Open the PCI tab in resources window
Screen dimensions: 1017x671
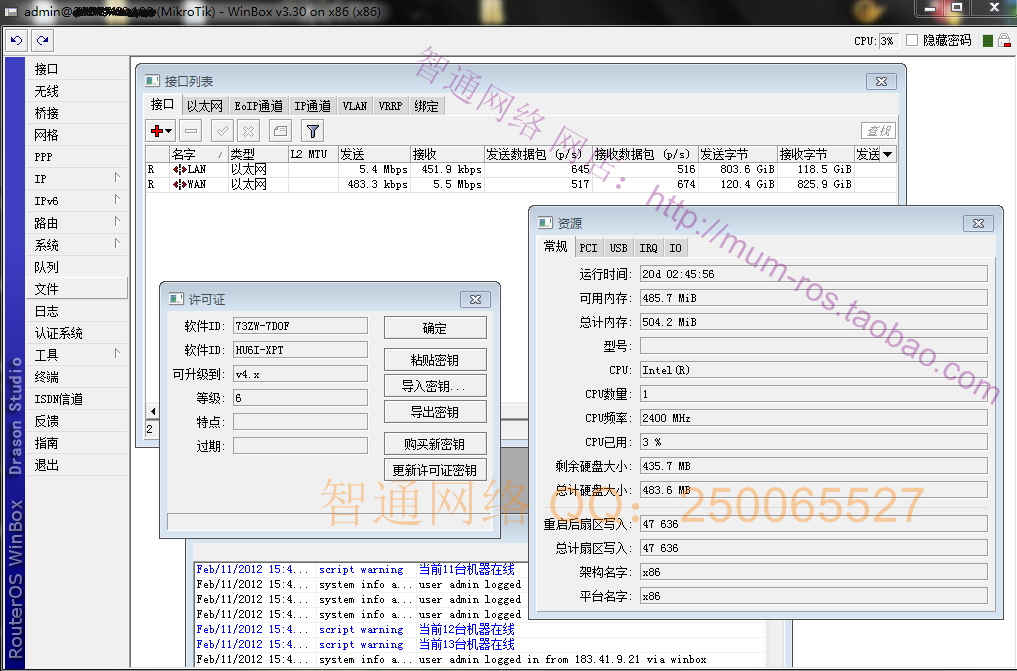click(x=588, y=247)
